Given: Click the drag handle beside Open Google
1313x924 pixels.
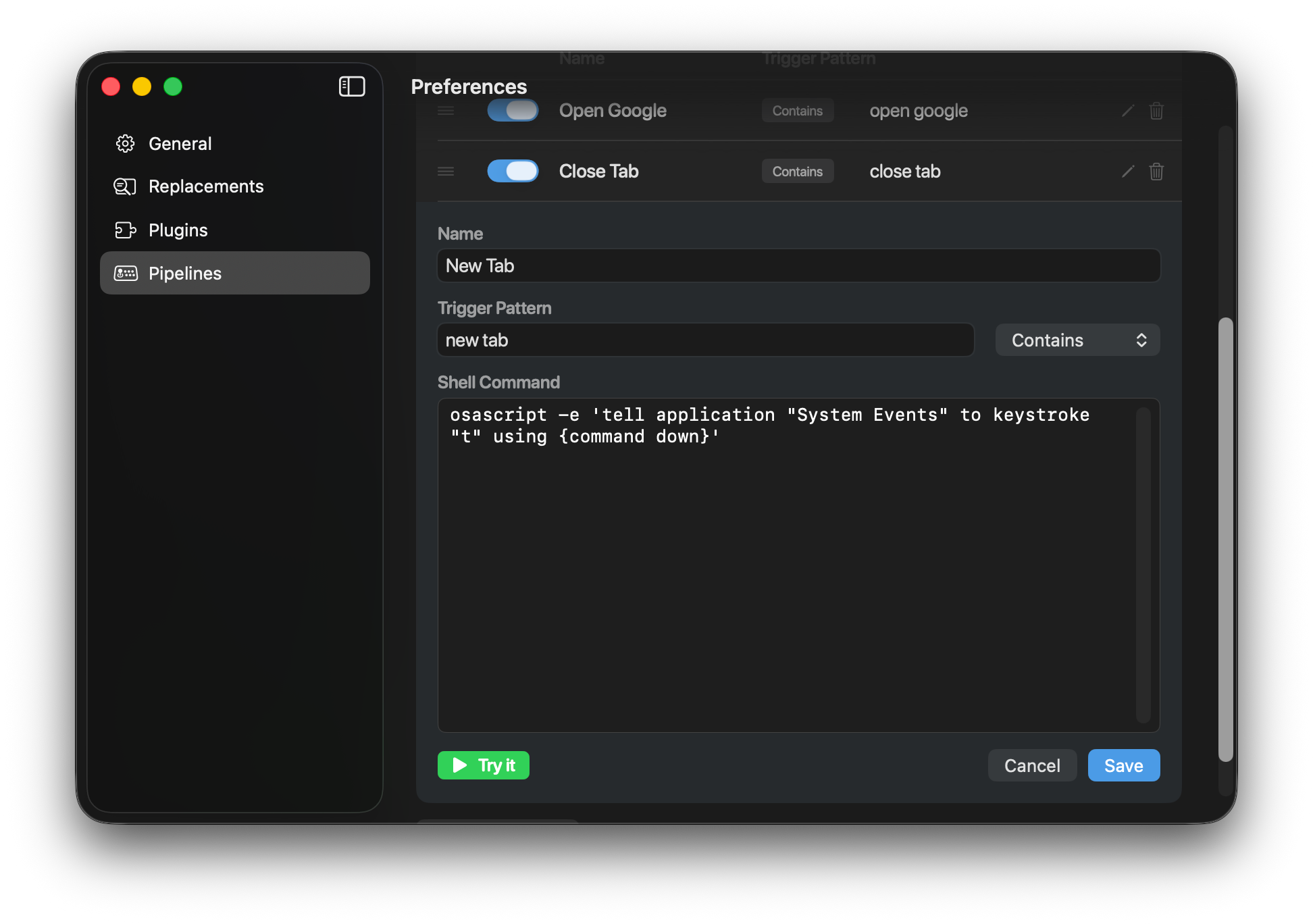Looking at the screenshot, I should (x=446, y=111).
